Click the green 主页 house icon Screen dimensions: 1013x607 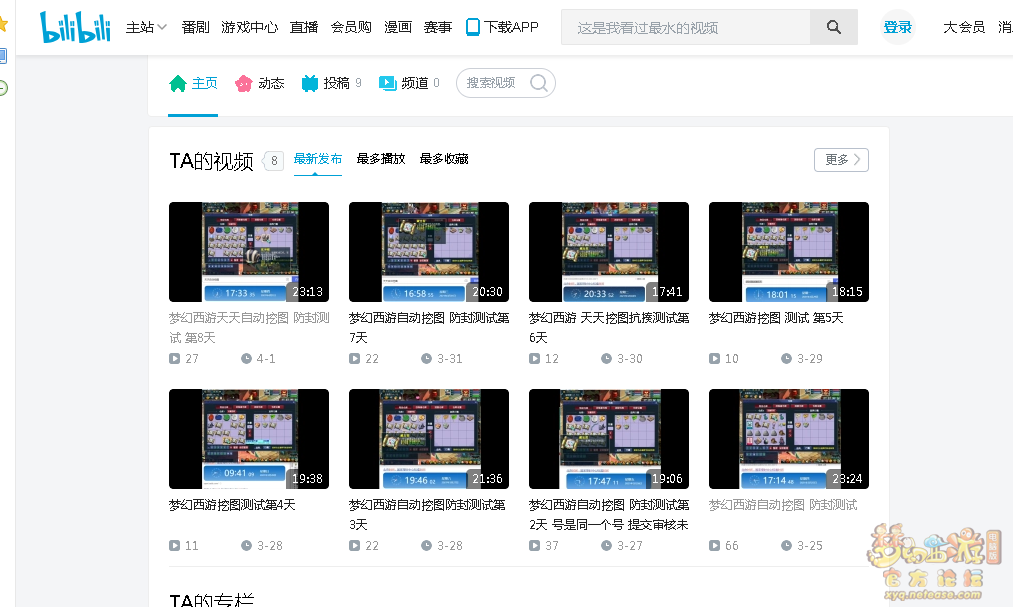(178, 83)
